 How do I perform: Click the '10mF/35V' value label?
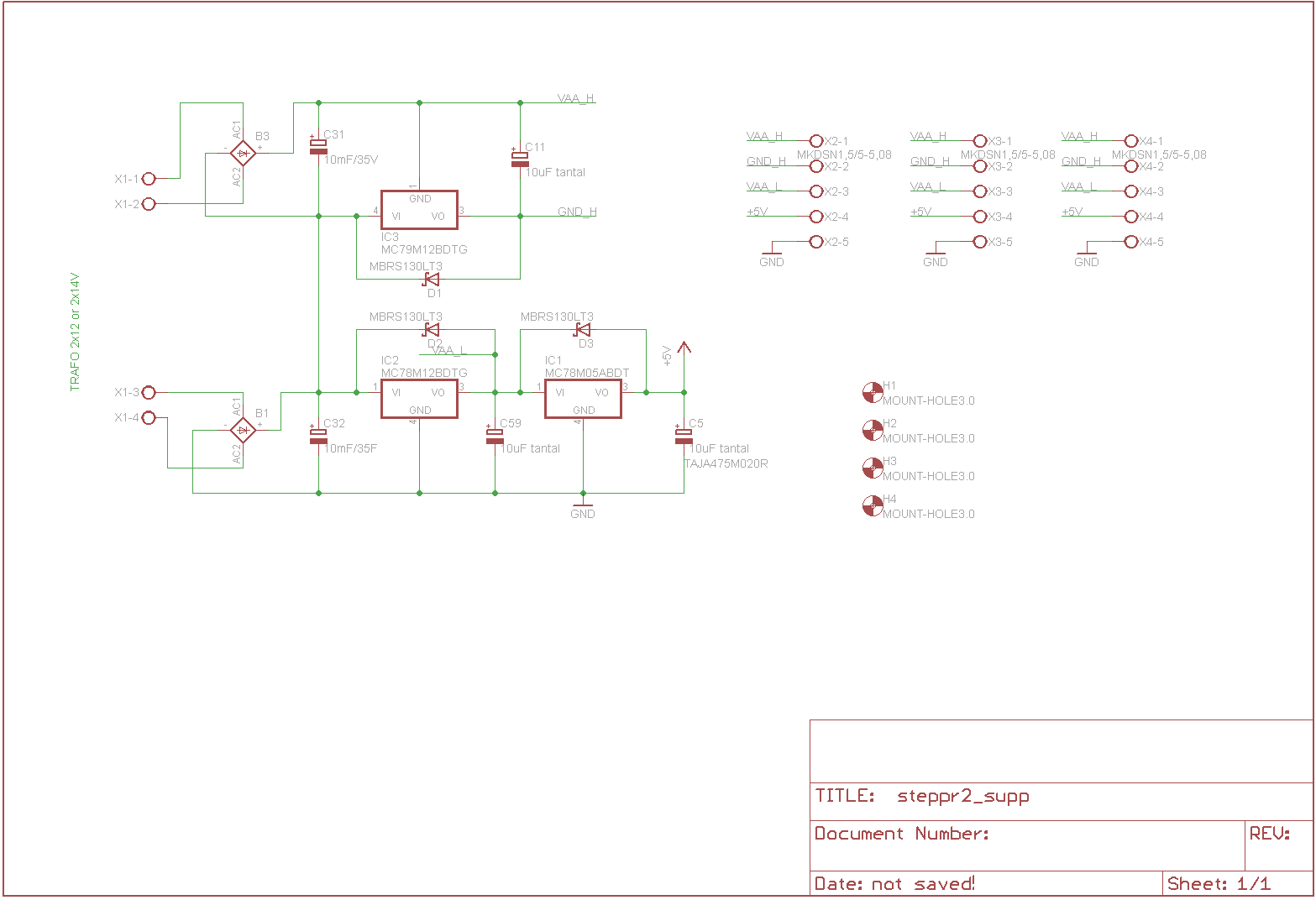(351, 160)
